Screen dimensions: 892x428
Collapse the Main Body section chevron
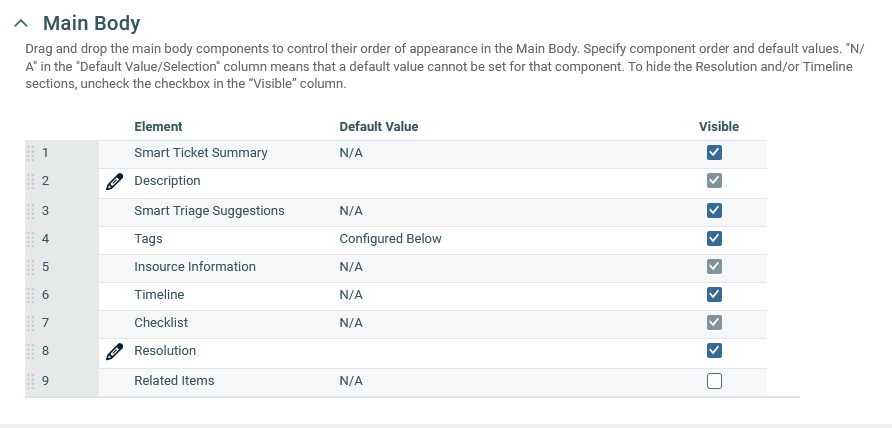22,23
